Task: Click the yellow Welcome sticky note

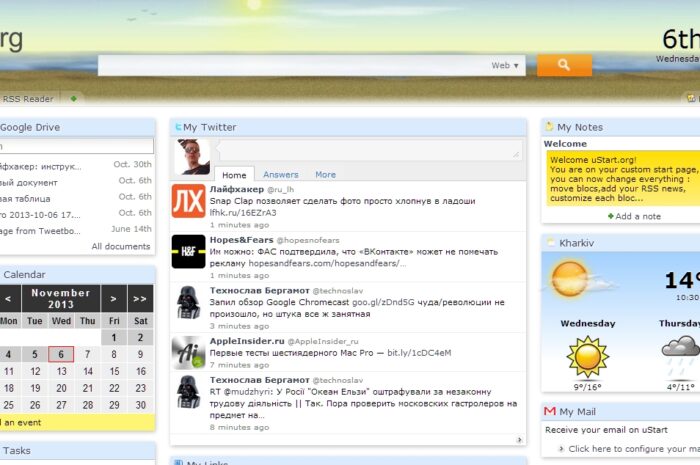Action: 620,177
